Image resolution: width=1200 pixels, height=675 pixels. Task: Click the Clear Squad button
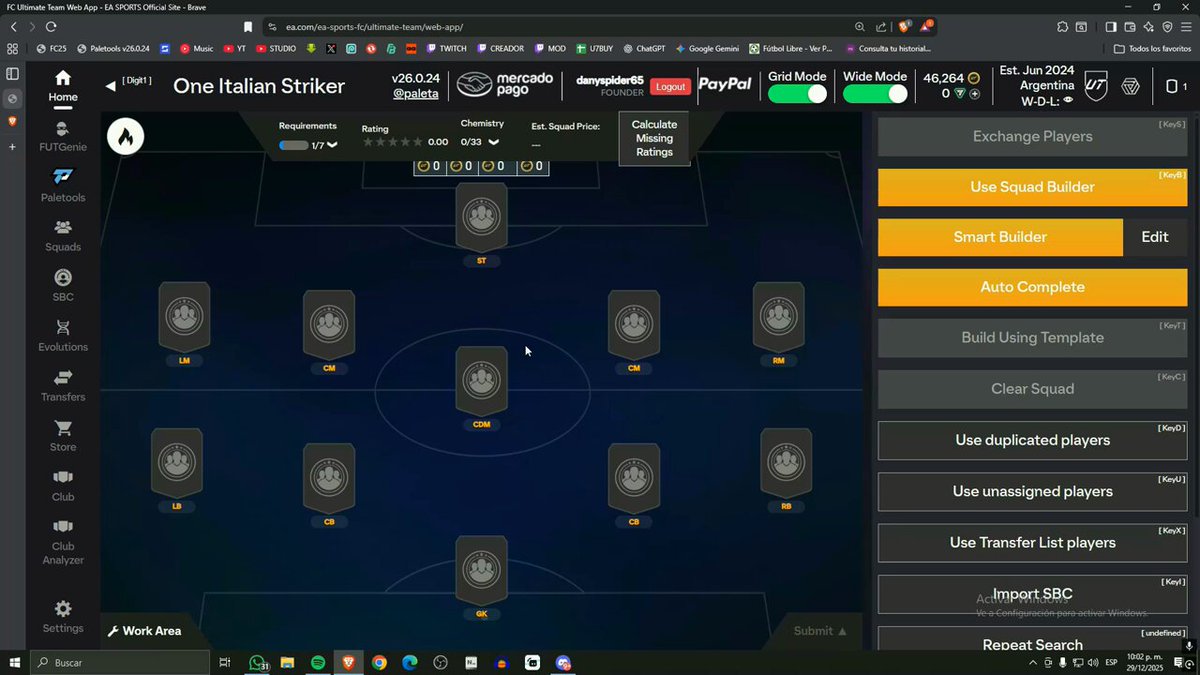pos(1032,389)
